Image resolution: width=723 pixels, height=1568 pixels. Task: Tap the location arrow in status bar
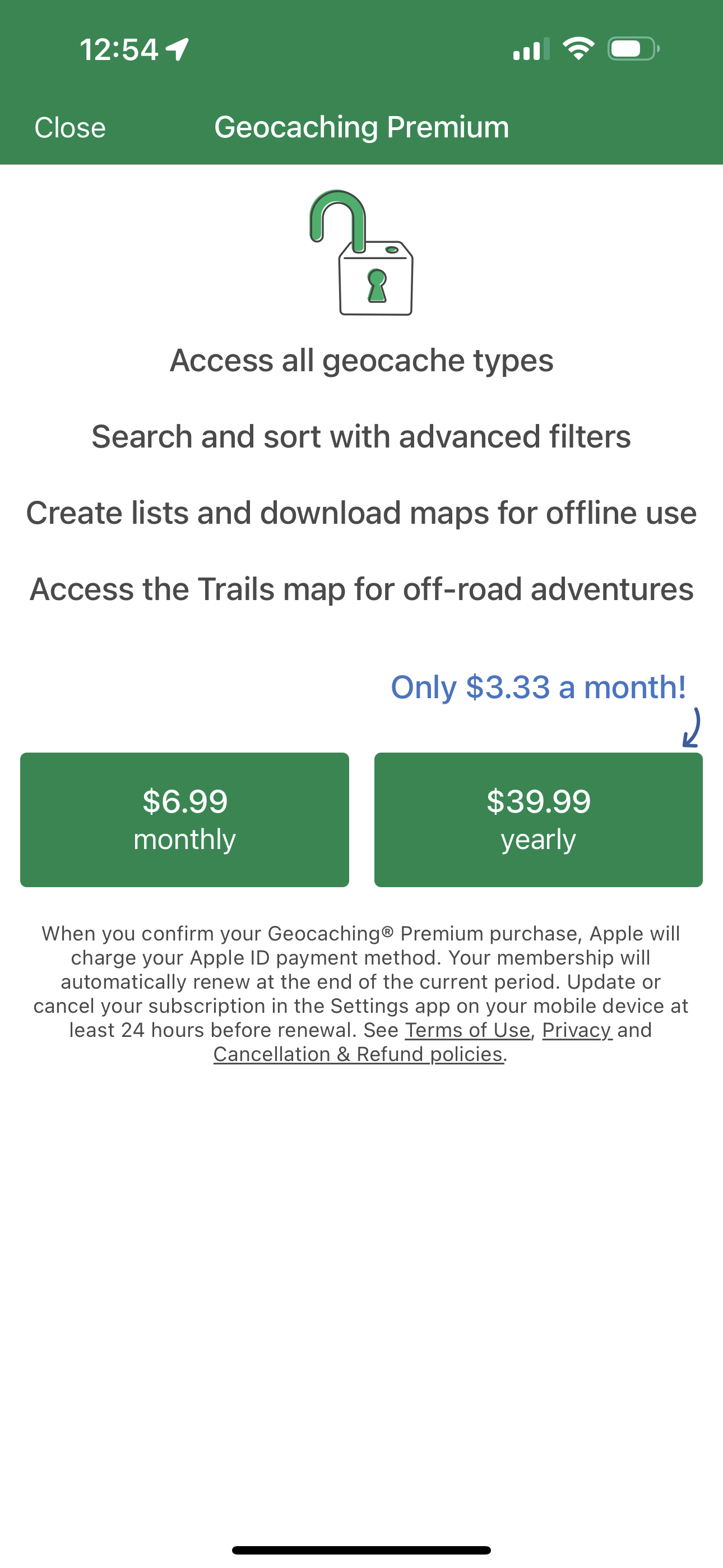tap(177, 49)
